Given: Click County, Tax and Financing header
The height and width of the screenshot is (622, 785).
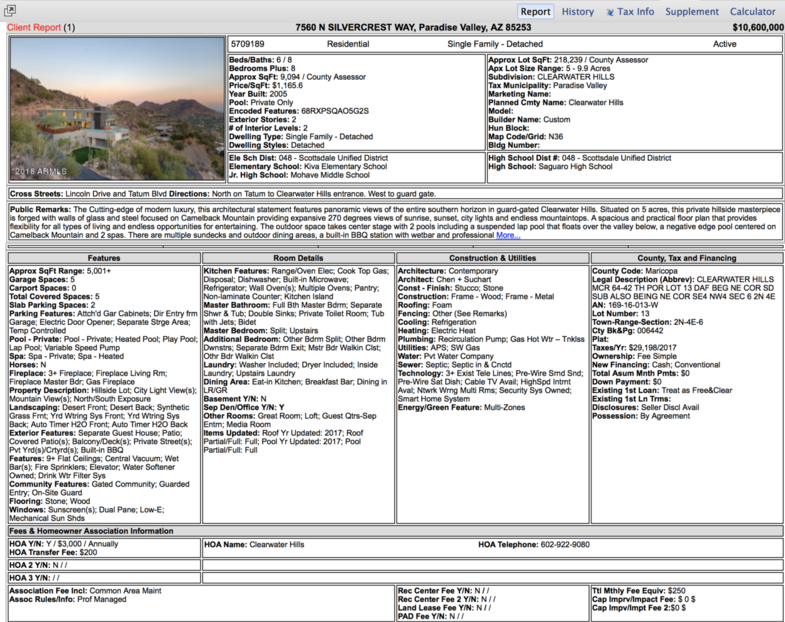Looking at the screenshot, I should click(687, 258).
